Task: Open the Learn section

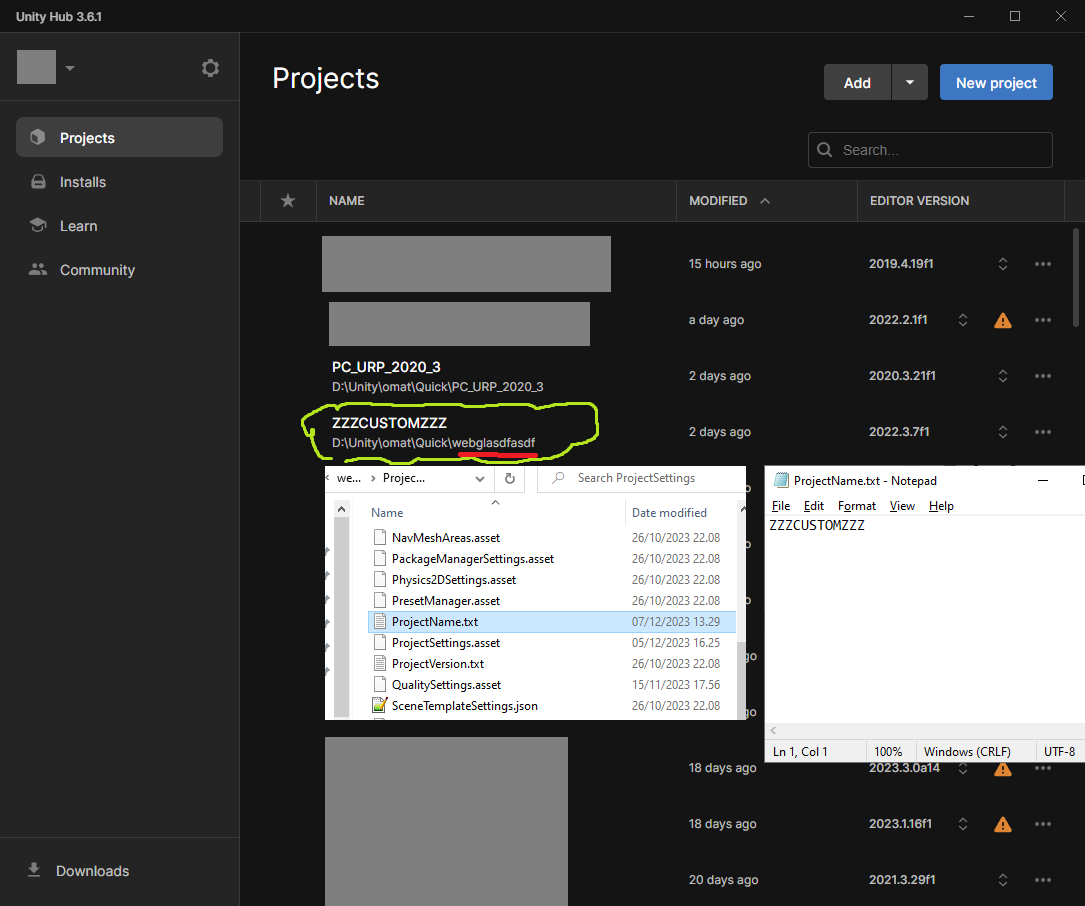Action: pyautogui.click(x=76, y=226)
